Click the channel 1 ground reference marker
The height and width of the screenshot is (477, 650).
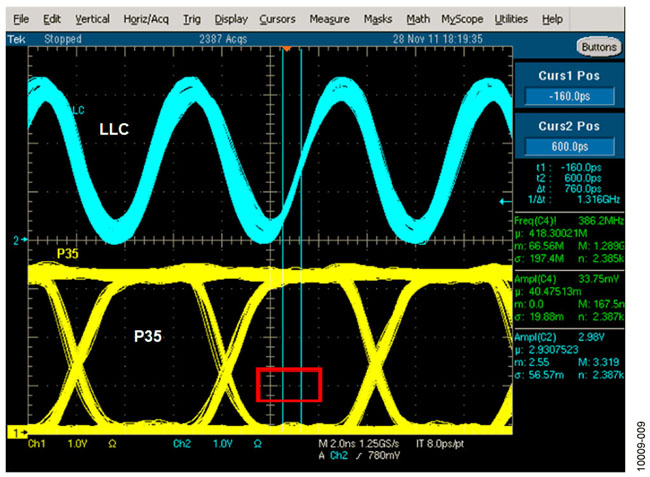tap(18, 433)
